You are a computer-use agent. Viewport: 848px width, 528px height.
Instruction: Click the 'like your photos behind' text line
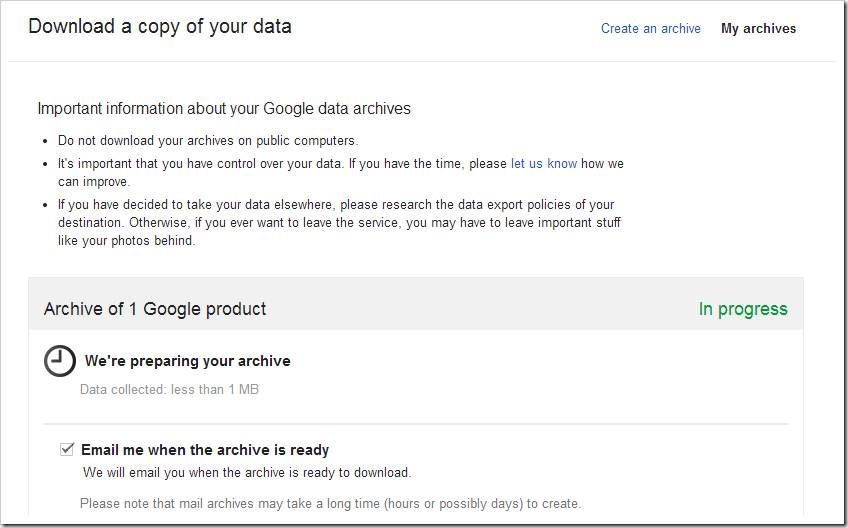(127, 241)
